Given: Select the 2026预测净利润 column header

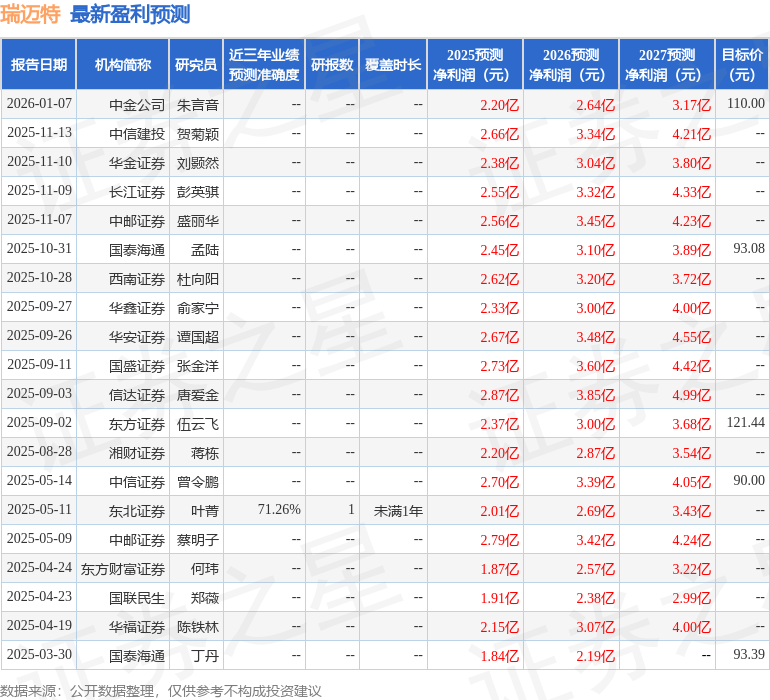Looking at the screenshot, I should pyautogui.click(x=571, y=64).
